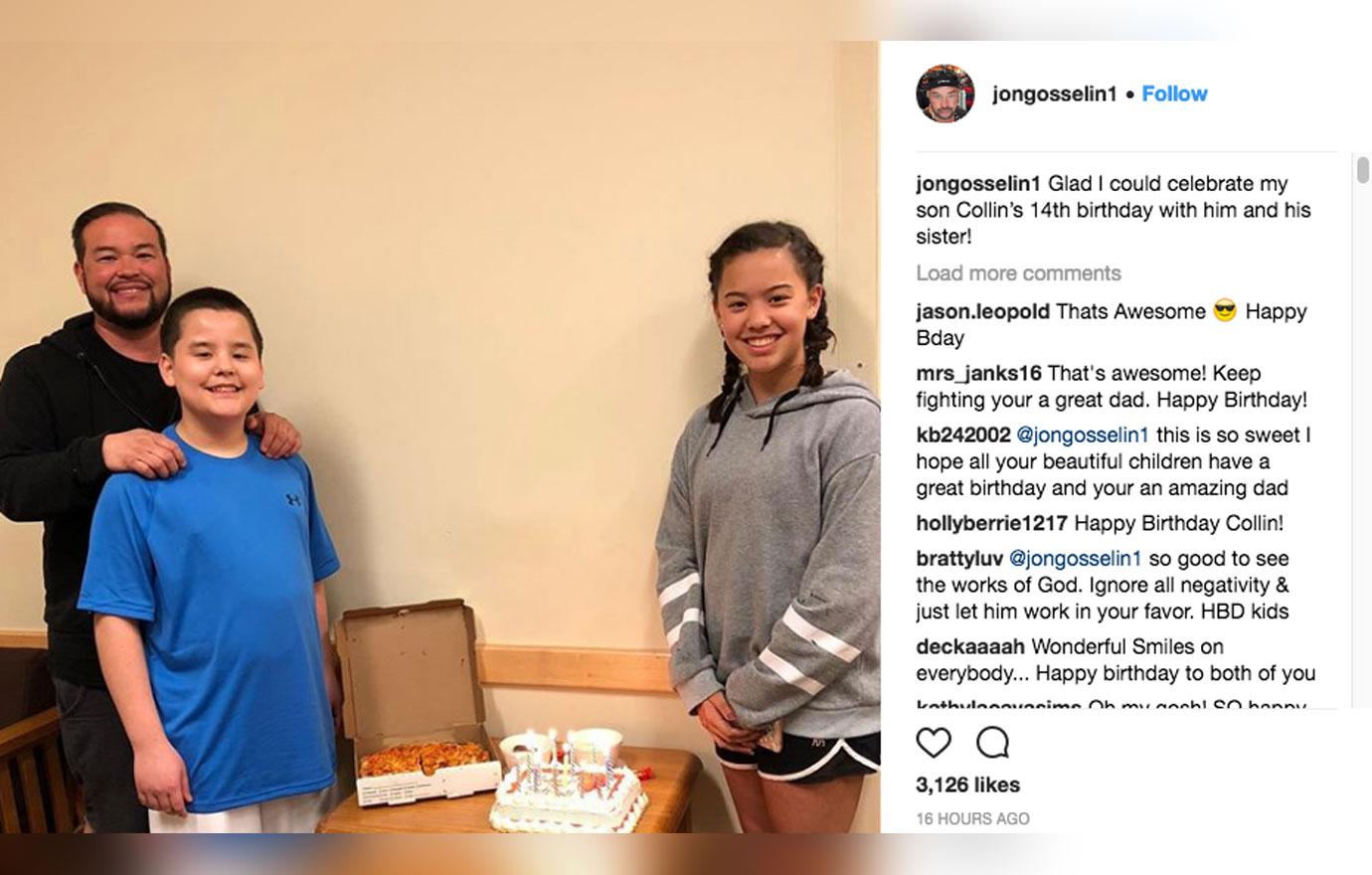The image size is (1372, 875).
Task: Click the sunglasses emoji in comment
Action: 1225,311
